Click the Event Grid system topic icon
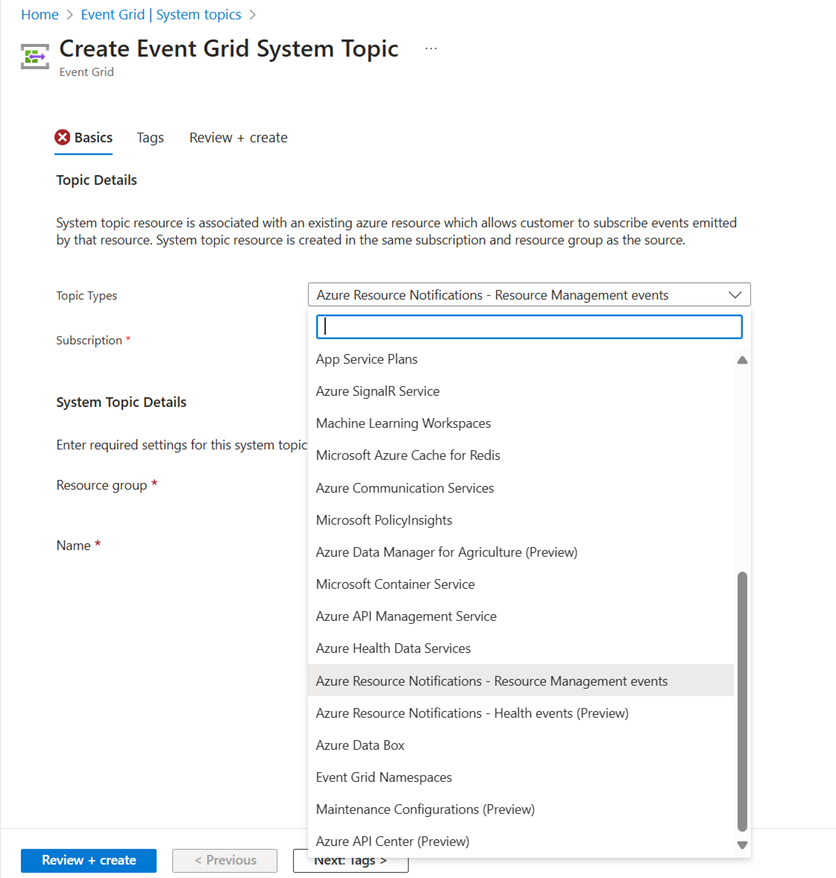The height and width of the screenshot is (878, 836). click(35, 56)
